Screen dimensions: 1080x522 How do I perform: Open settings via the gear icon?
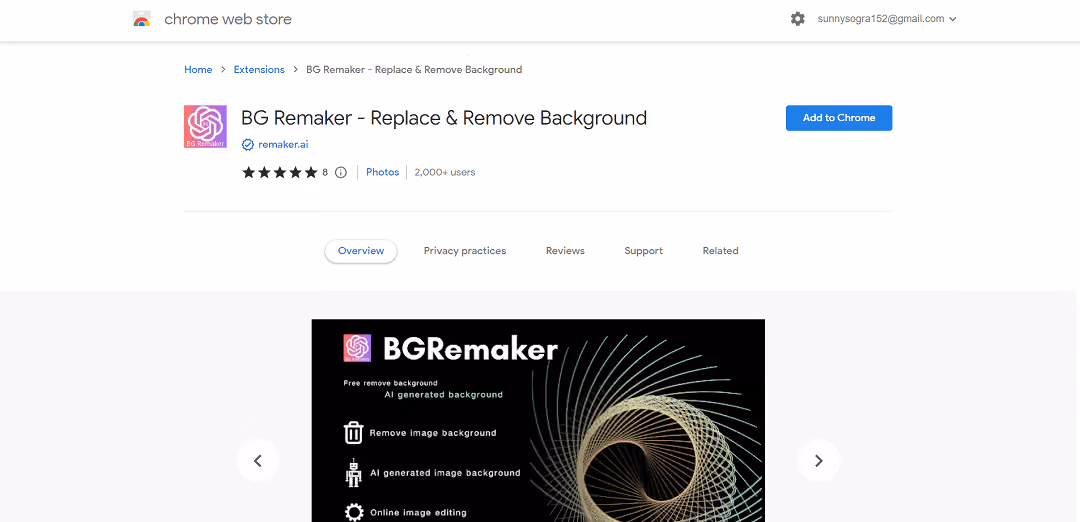798,19
